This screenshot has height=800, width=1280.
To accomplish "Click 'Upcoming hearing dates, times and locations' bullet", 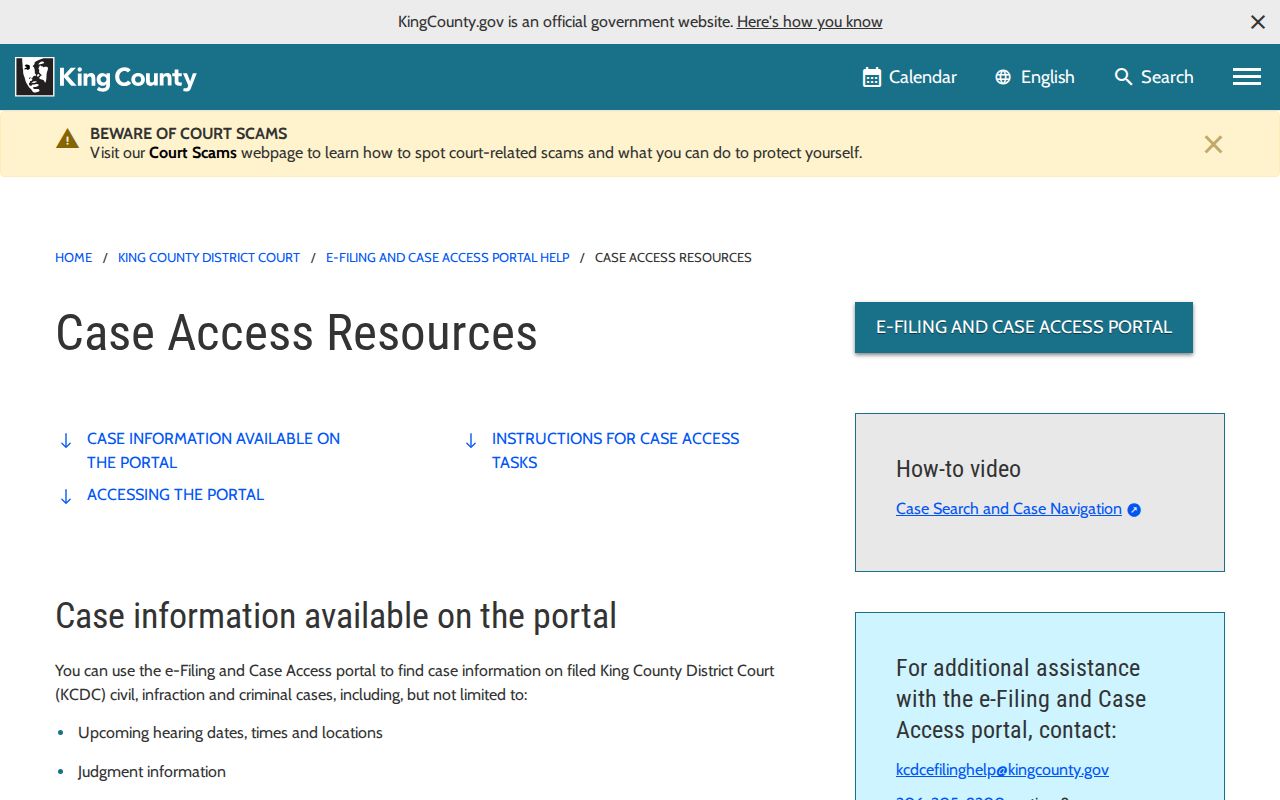I will [231, 733].
